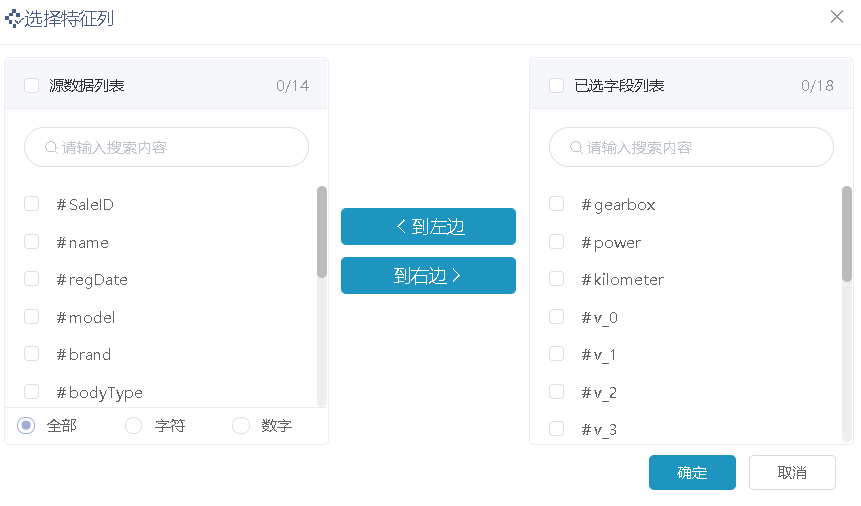Click search icon in selected fields list

[x=576, y=147]
